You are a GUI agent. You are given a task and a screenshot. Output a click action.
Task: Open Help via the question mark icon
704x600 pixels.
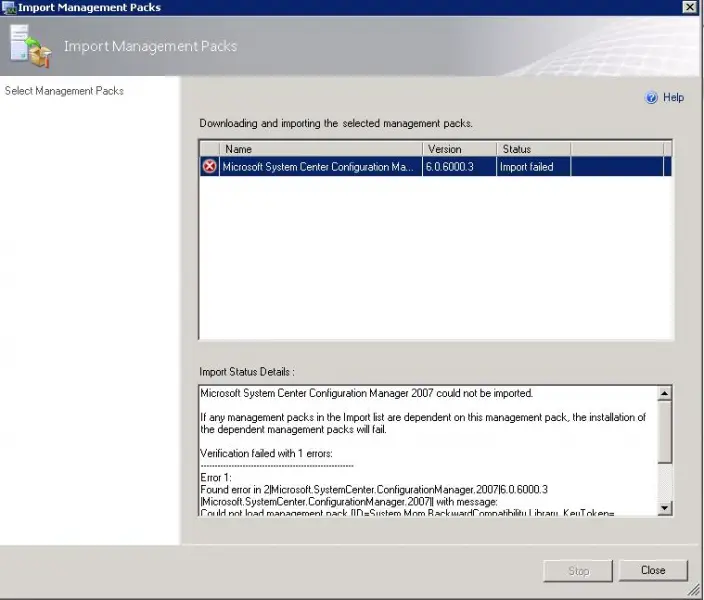point(651,97)
